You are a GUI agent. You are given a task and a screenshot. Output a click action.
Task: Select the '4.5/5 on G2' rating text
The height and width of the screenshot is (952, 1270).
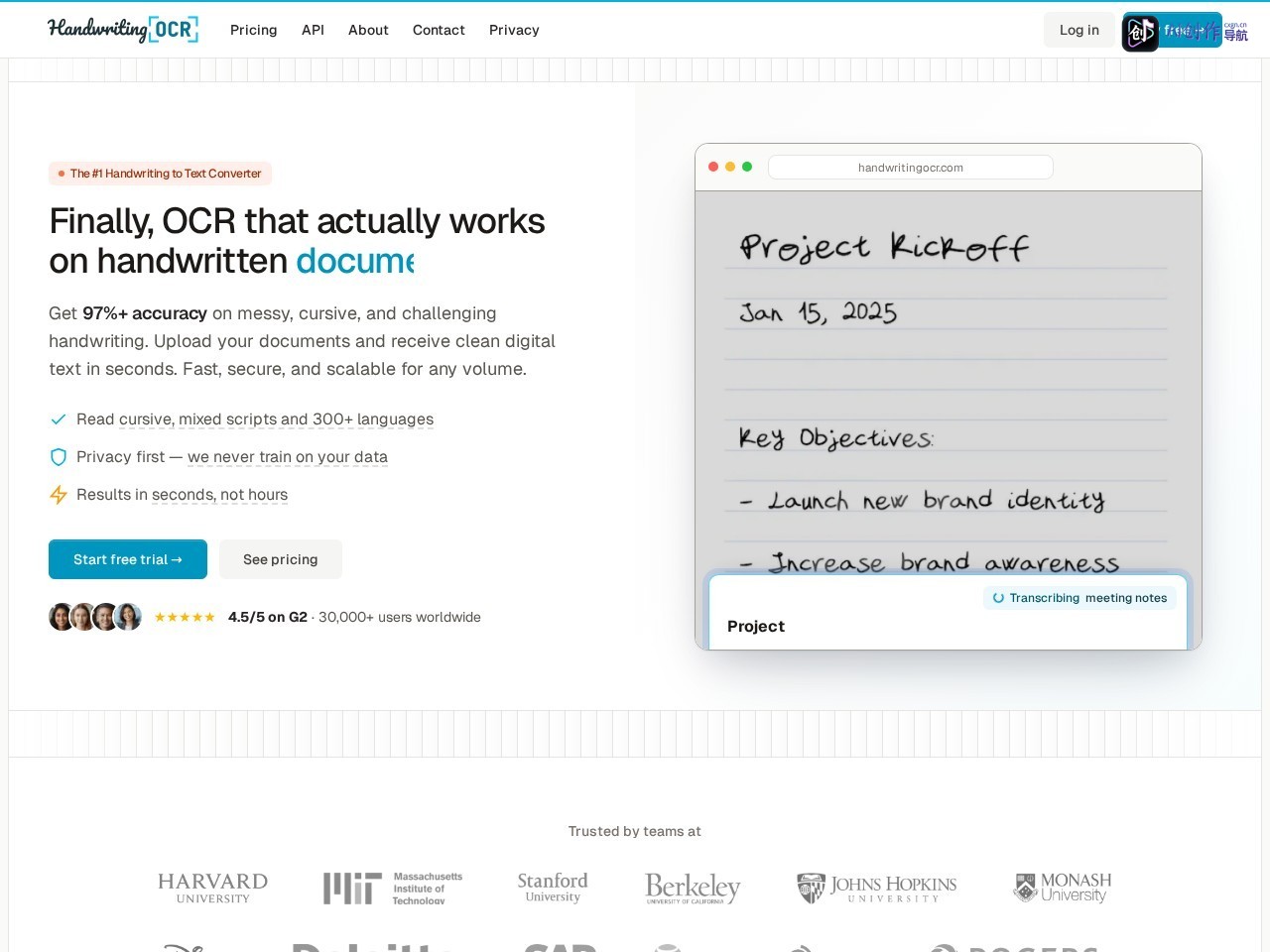(268, 617)
